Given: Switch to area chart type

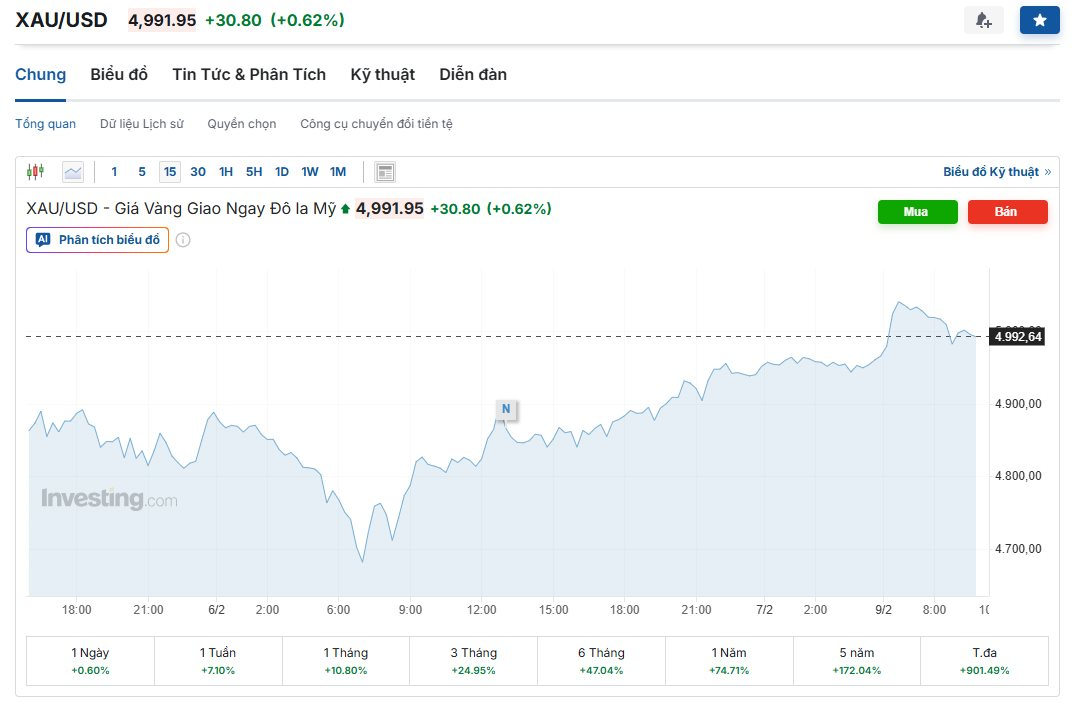Looking at the screenshot, I should pos(73,172).
